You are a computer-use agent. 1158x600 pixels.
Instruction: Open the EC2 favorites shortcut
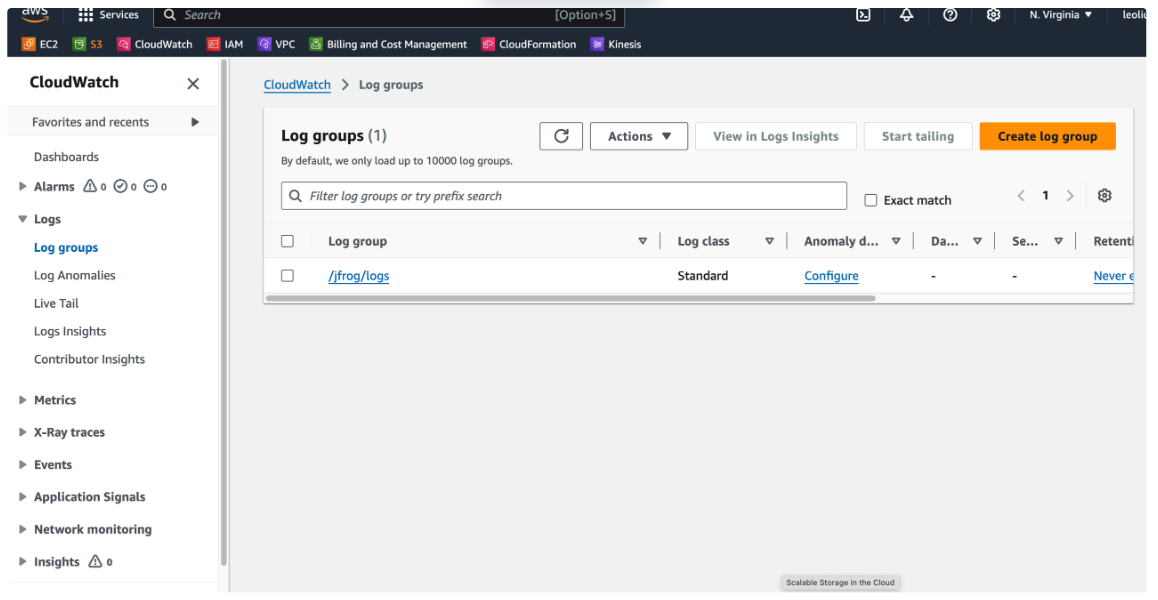tap(38, 44)
